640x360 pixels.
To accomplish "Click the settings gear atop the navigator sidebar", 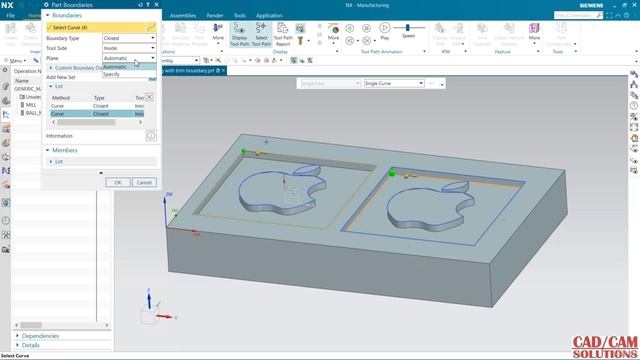I will [x=5, y=71].
